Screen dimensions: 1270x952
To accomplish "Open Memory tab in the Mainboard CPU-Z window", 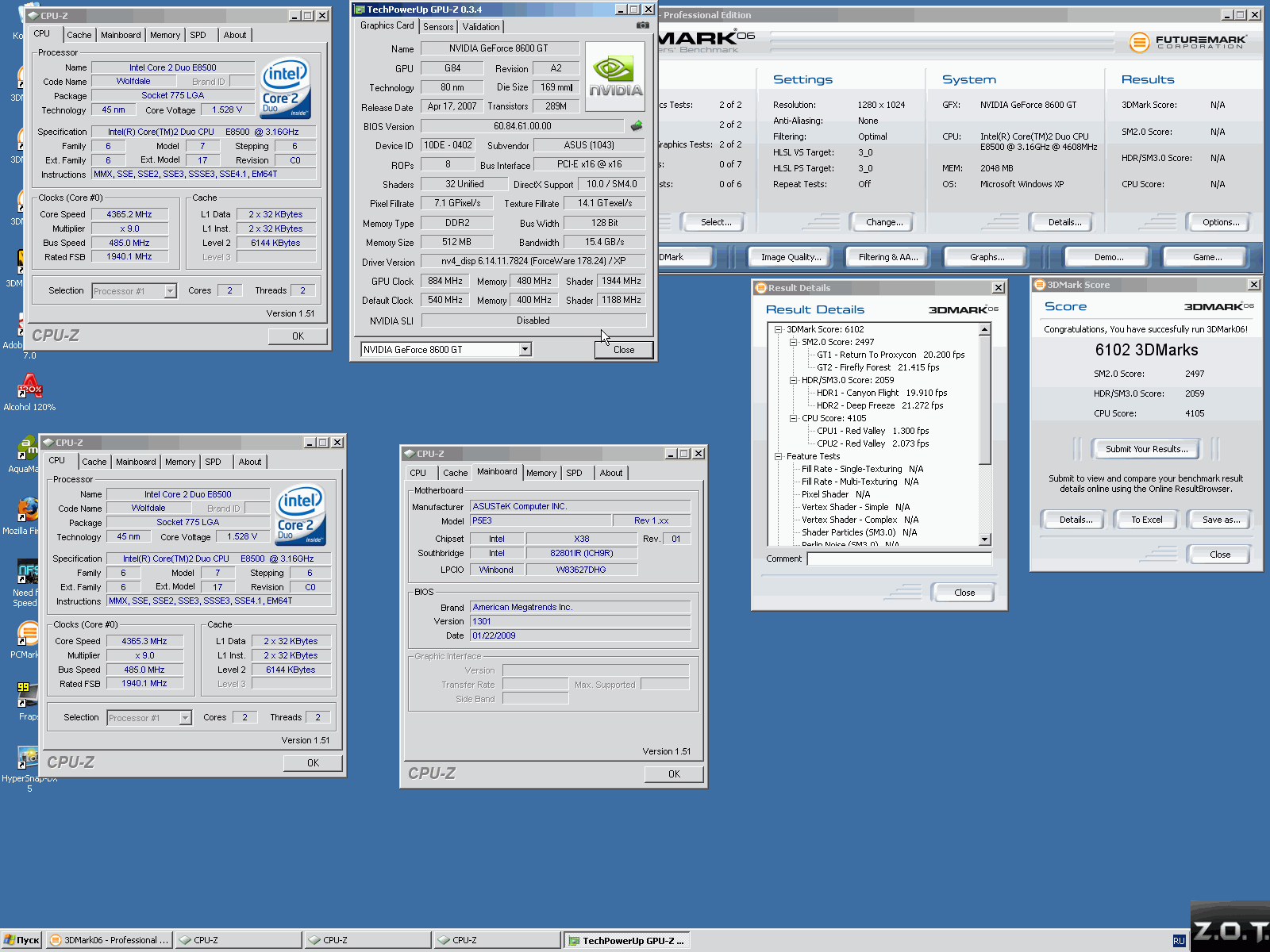I will (x=541, y=473).
